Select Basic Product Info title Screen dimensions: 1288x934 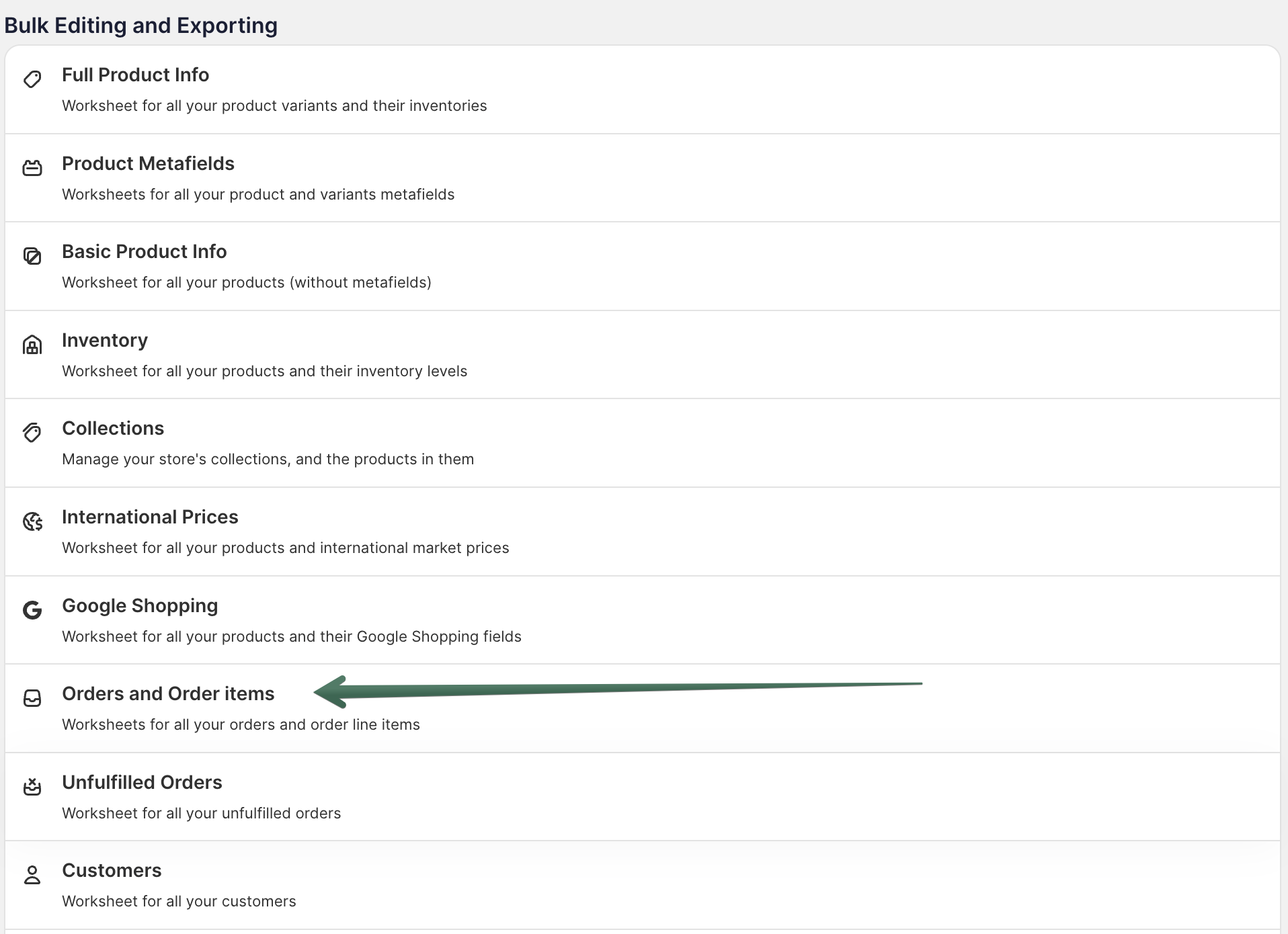[x=144, y=251]
